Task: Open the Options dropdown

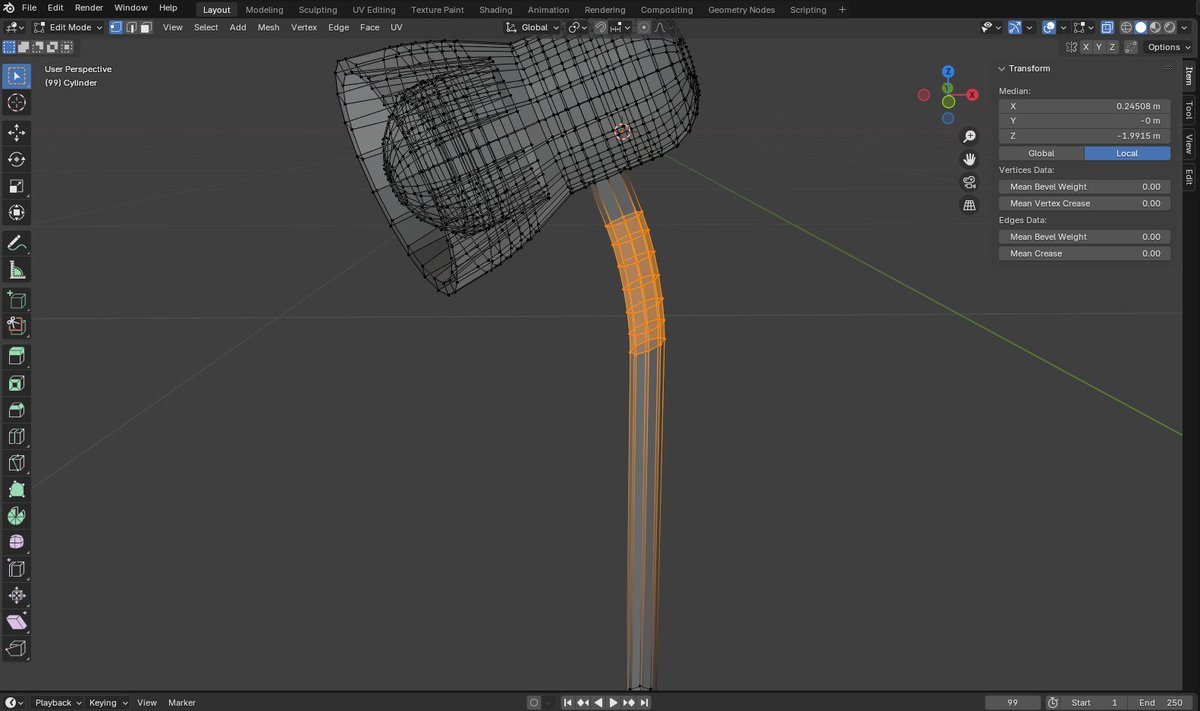Action: 1169,47
